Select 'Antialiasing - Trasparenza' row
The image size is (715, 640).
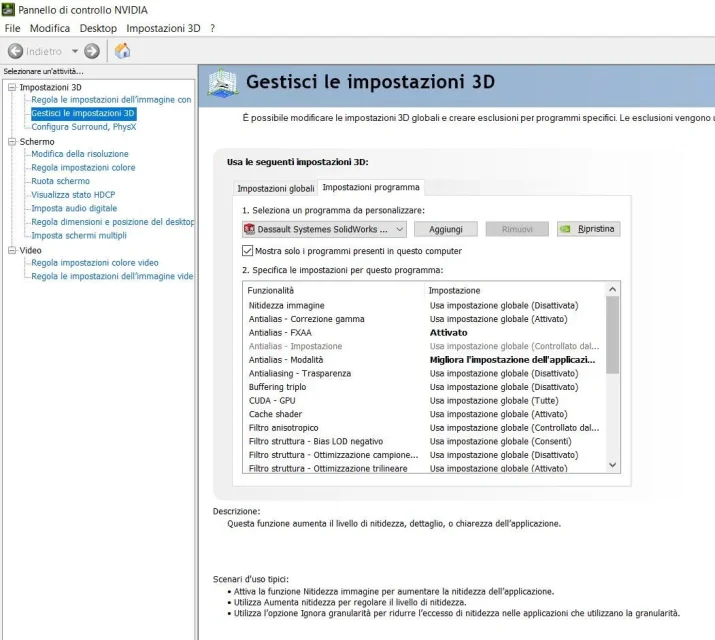tap(424, 373)
